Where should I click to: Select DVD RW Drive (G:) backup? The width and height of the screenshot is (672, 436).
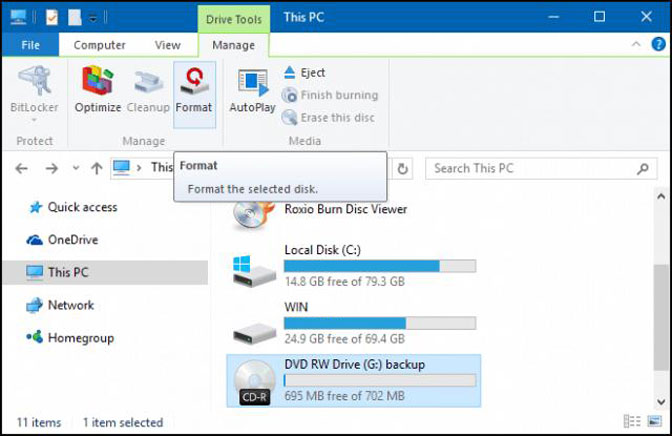click(354, 381)
